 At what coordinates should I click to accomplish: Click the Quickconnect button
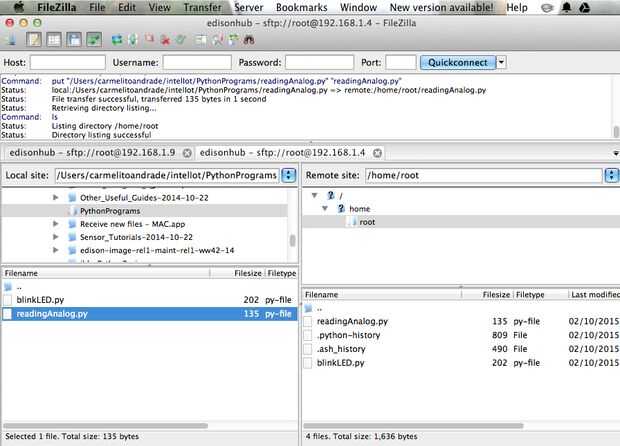(x=457, y=62)
